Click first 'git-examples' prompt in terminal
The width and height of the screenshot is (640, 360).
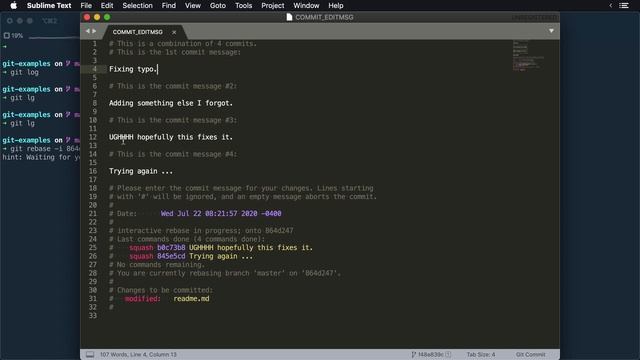[x=26, y=64]
